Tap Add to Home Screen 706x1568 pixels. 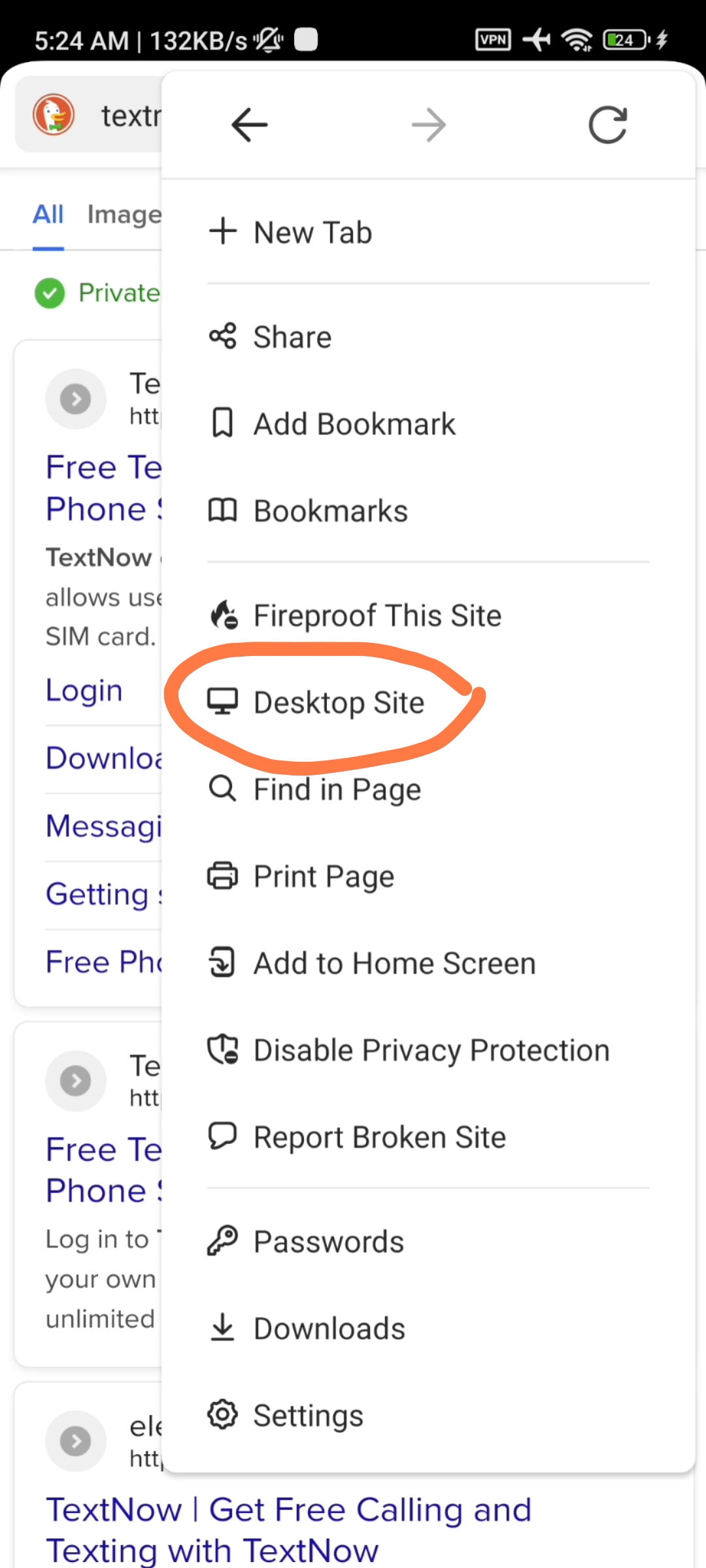pyautogui.click(x=394, y=964)
